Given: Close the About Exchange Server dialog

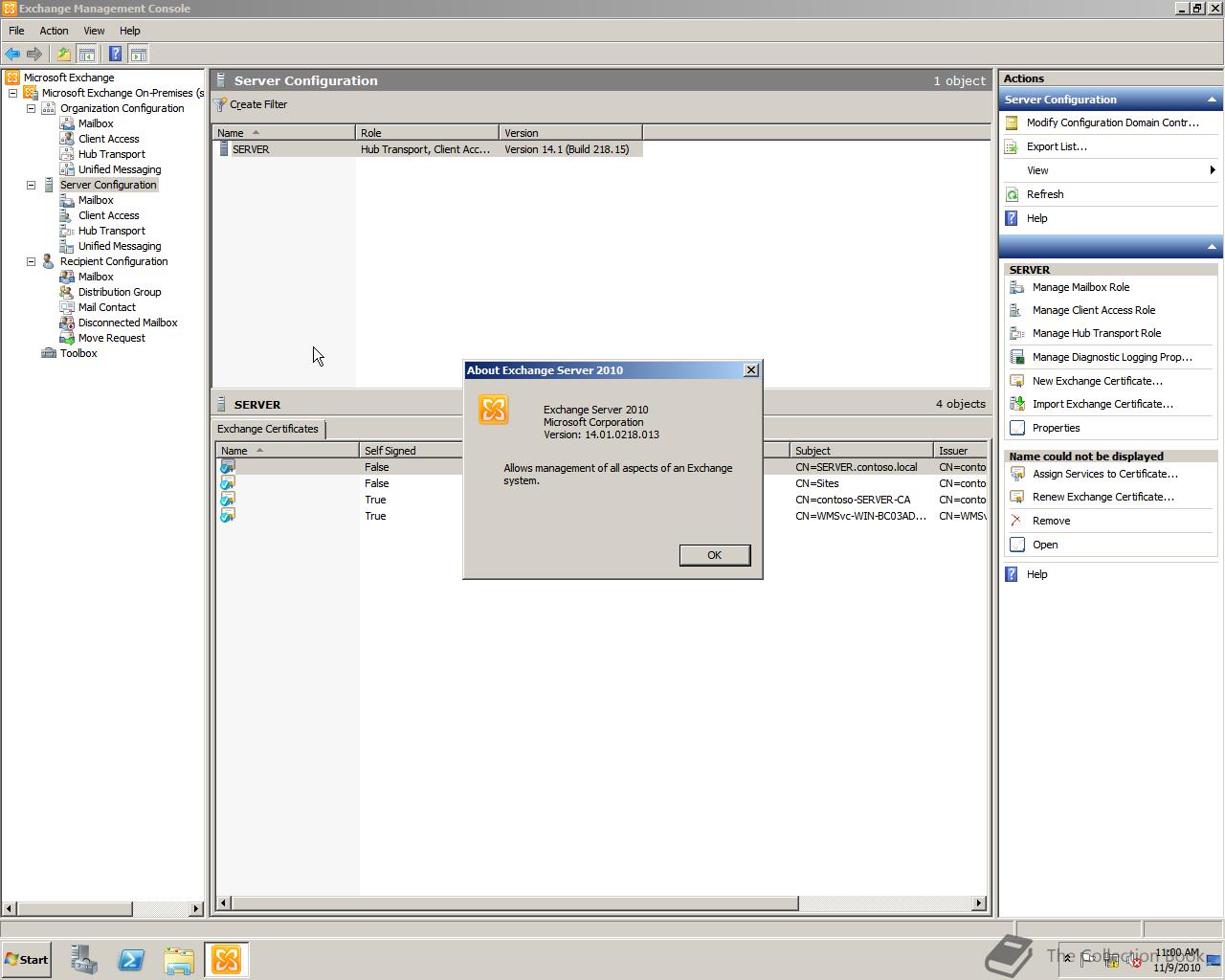Looking at the screenshot, I should click(751, 370).
